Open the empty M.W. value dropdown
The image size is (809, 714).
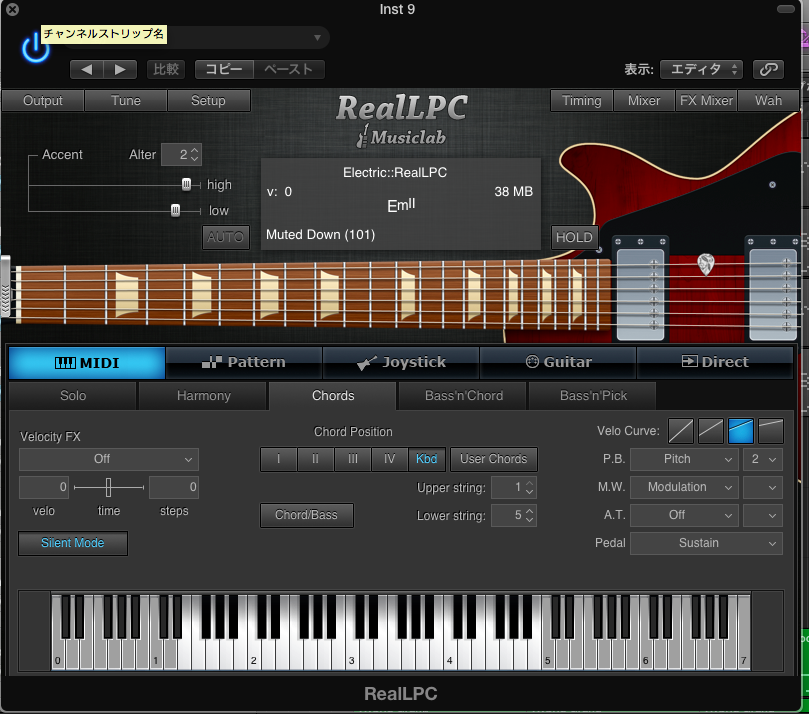coord(763,487)
